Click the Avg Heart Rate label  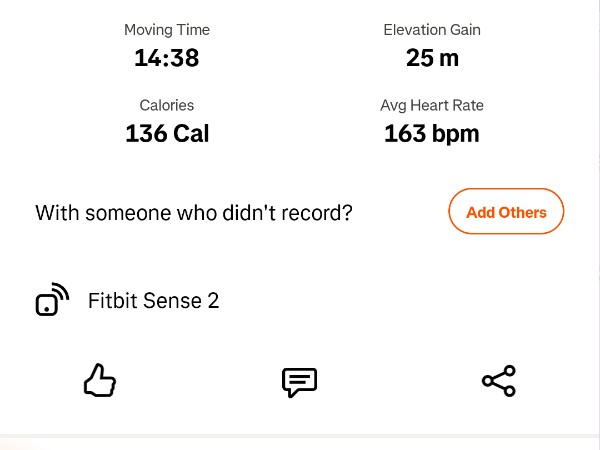[432, 105]
